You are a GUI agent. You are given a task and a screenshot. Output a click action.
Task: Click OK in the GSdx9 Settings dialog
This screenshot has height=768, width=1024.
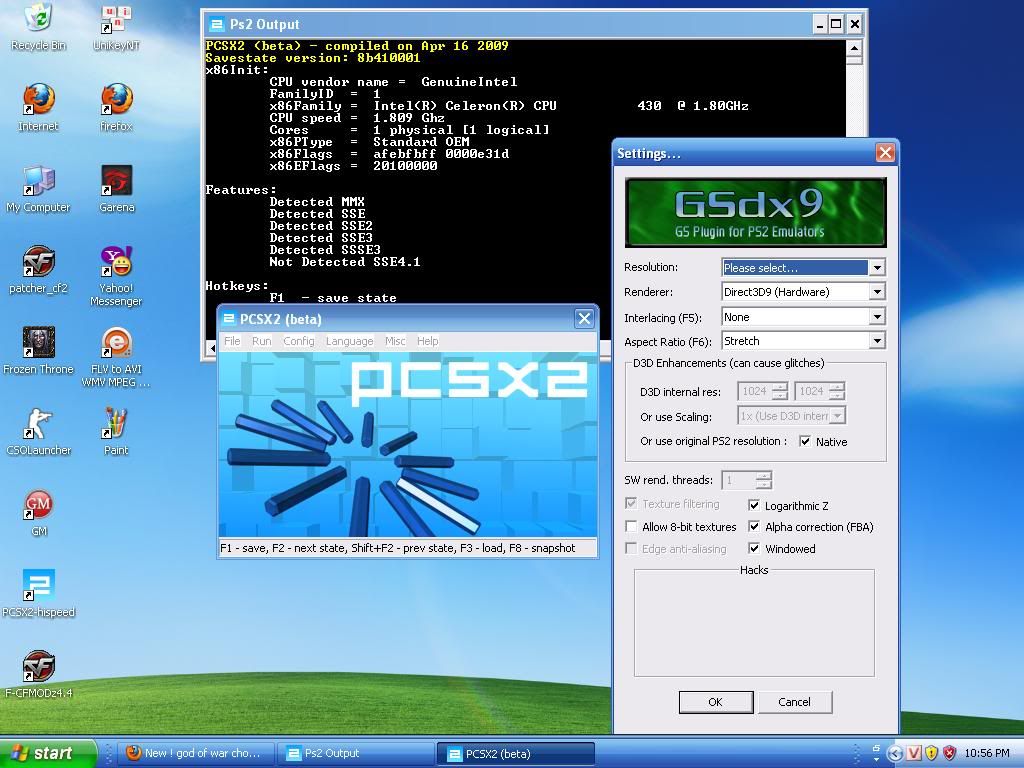pyautogui.click(x=715, y=702)
